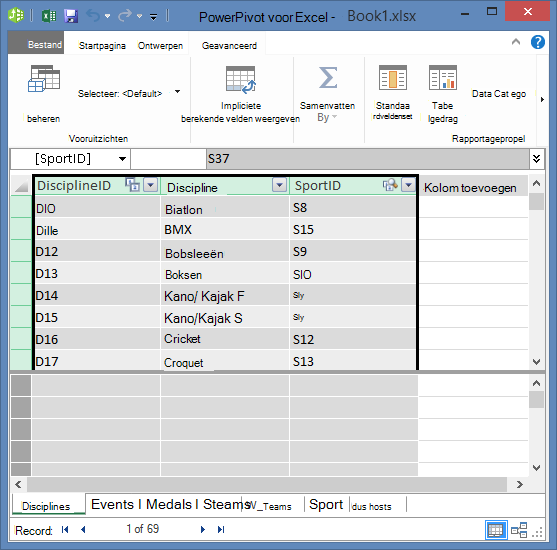This screenshot has height=550, width=557.
Task: Click the Samenvatten By sigma icon
Action: (x=328, y=77)
